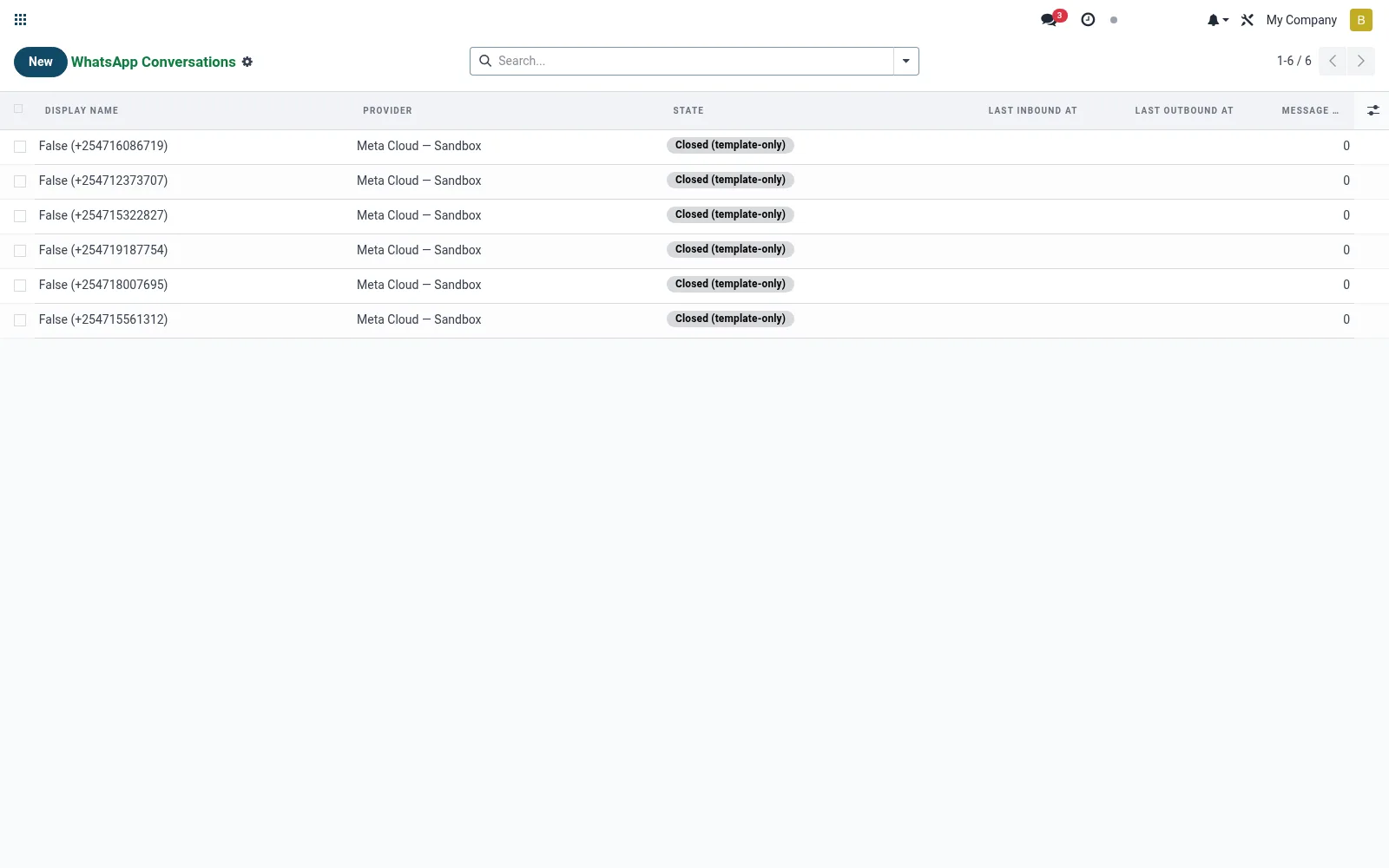Open conversation False (+254712373707)

[x=103, y=181]
